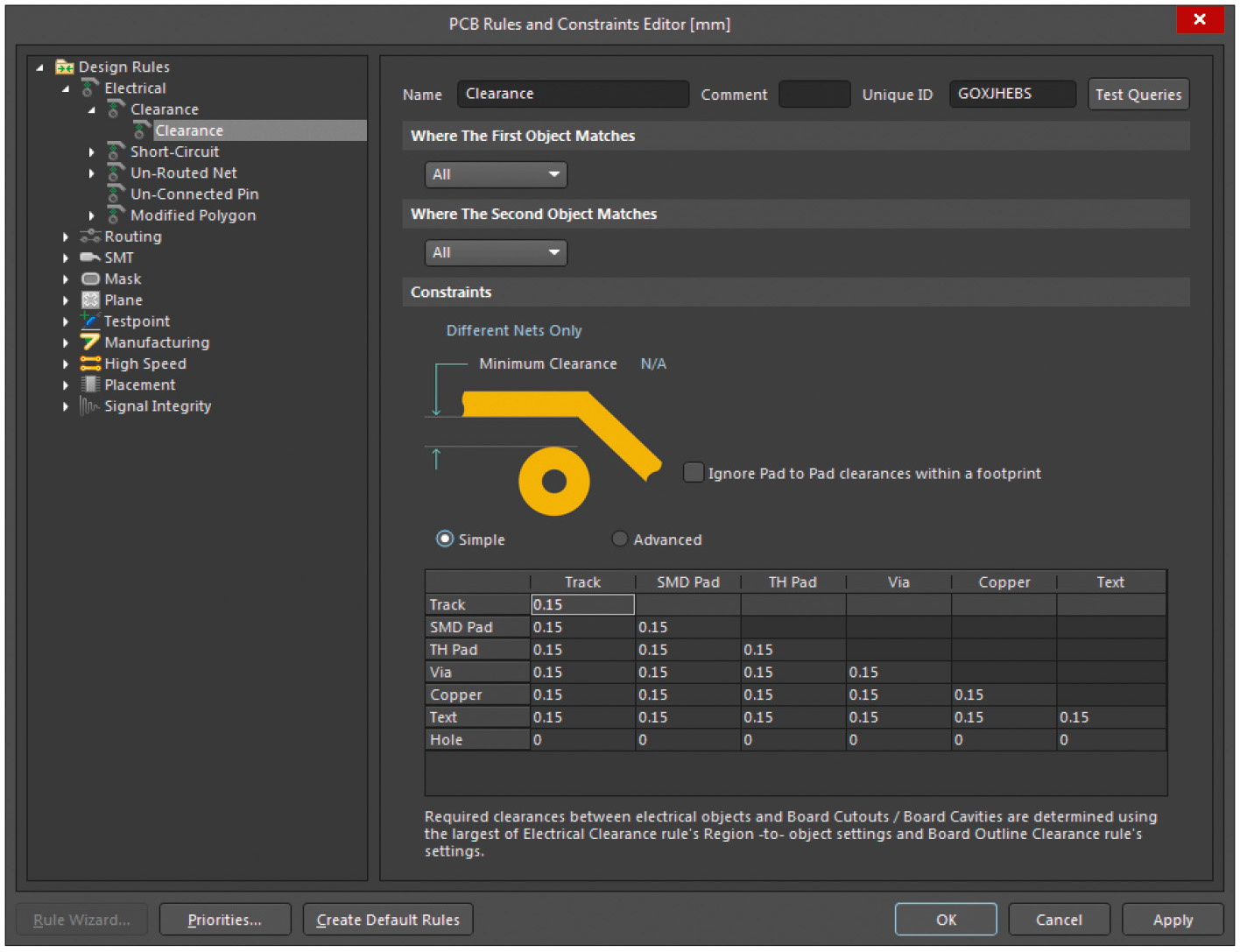Click the Create Default Rules button
This screenshot has height=952, width=1240.
pyautogui.click(x=388, y=920)
